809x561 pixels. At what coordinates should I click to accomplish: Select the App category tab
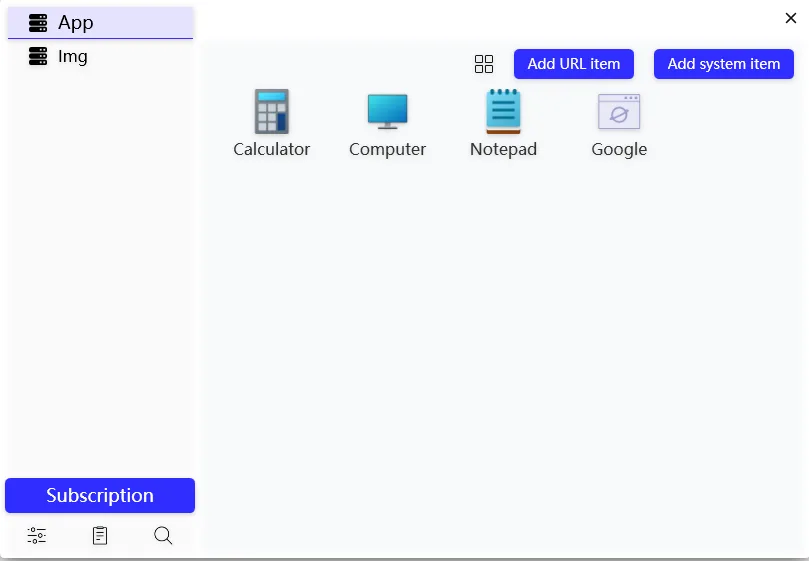point(101,23)
